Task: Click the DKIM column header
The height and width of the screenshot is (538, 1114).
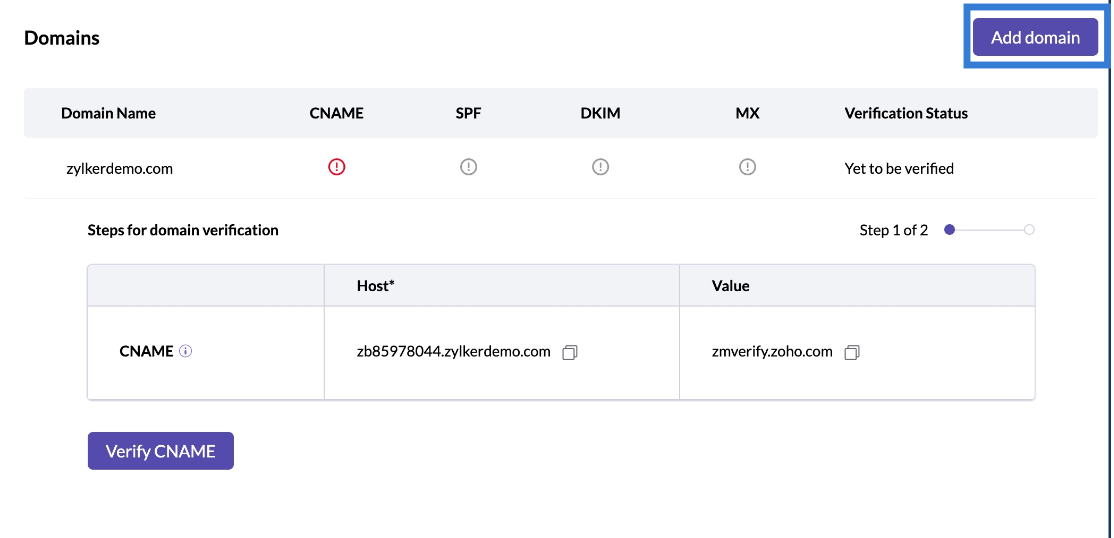Action: [600, 113]
